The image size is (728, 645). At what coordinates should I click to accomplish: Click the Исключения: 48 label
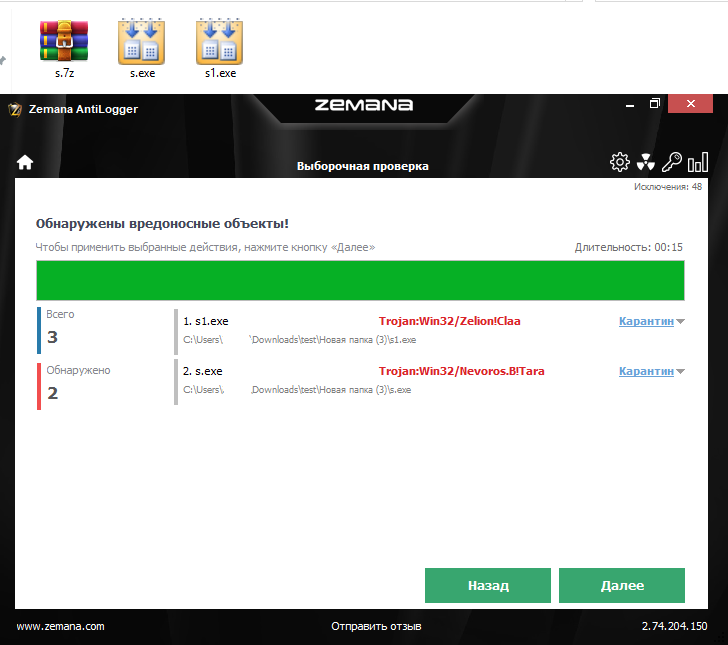click(x=668, y=187)
